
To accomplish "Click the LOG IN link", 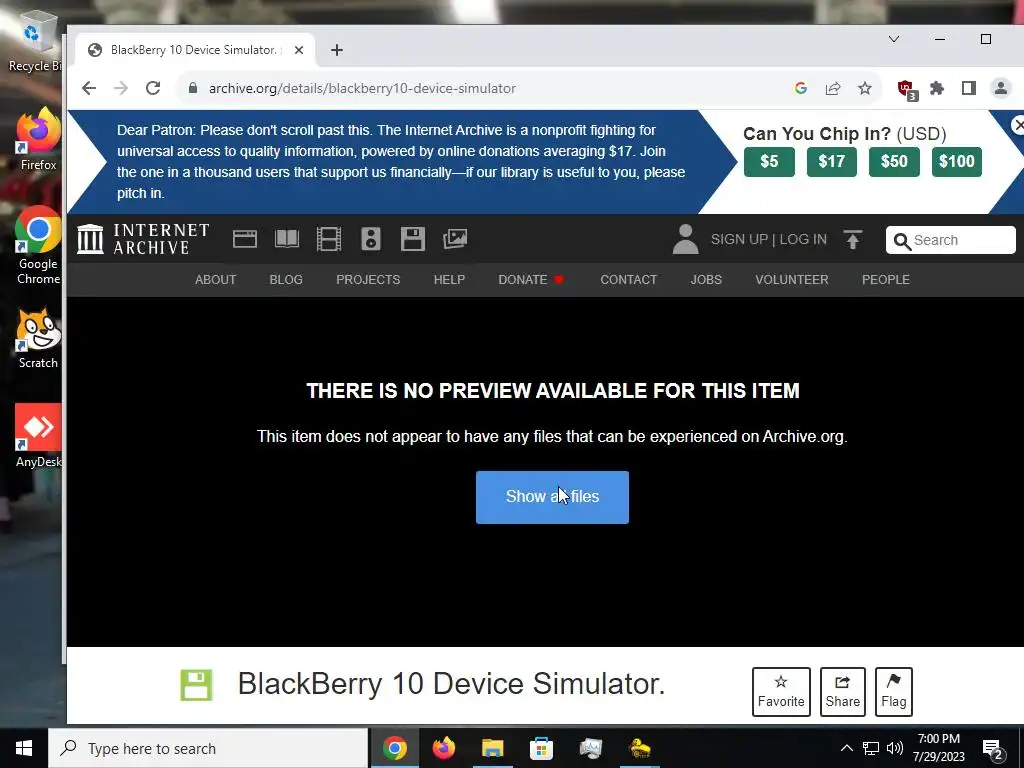I will click(x=803, y=240).
